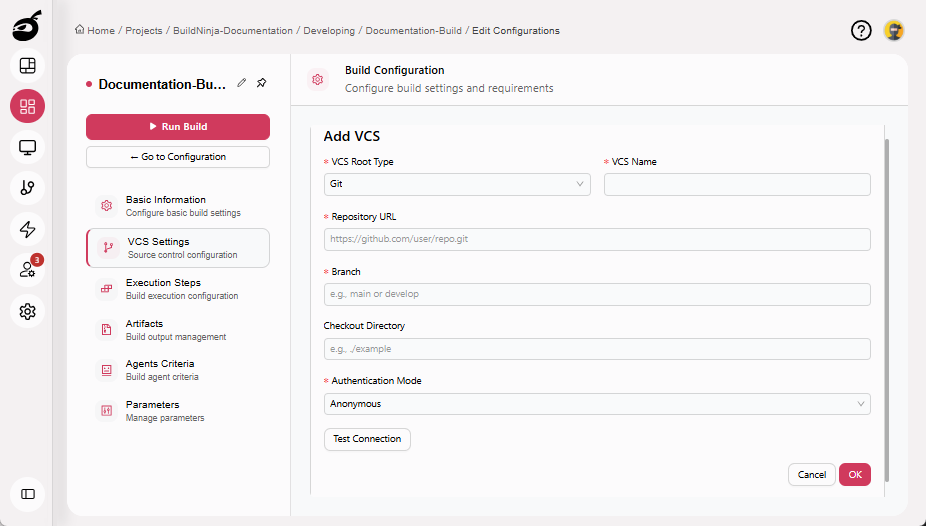Open the branch VCS icon in sidebar
This screenshot has width=926, height=526.
pyautogui.click(x=27, y=188)
